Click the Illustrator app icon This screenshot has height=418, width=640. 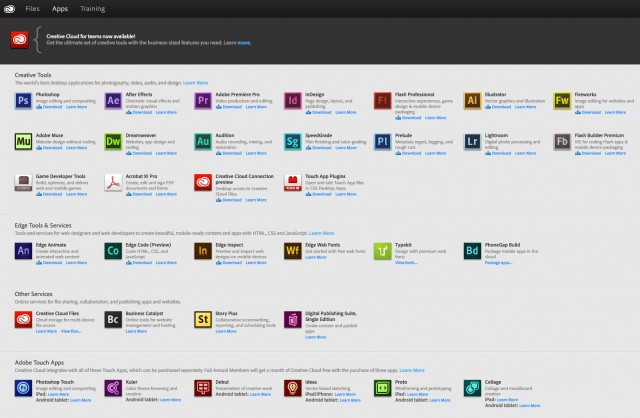[x=473, y=100]
